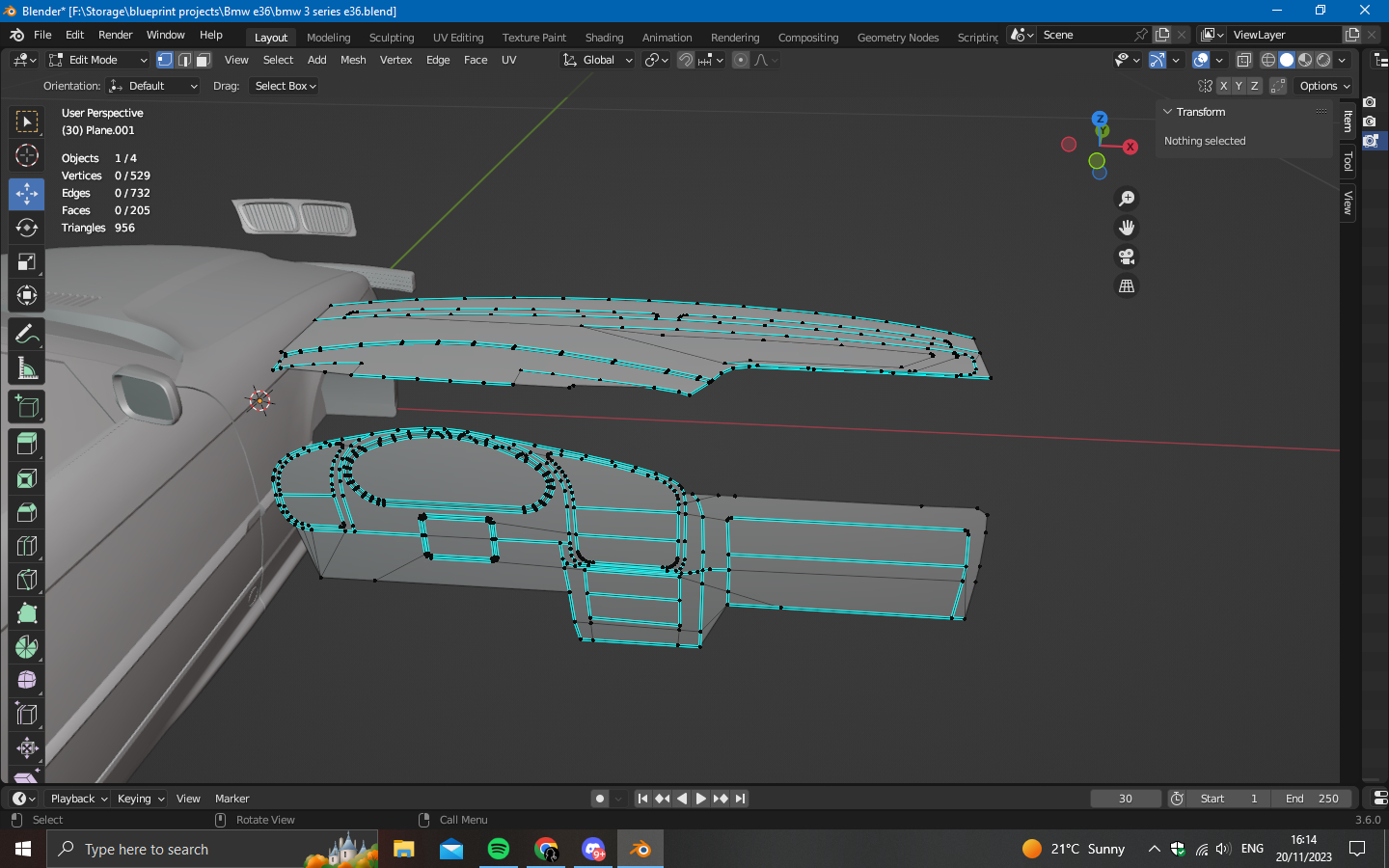The height and width of the screenshot is (868, 1389).
Task: Click the End frame field
Action: tap(1312, 799)
